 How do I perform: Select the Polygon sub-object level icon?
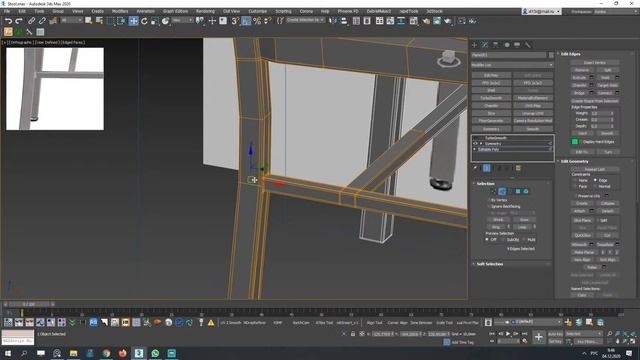pos(518,191)
